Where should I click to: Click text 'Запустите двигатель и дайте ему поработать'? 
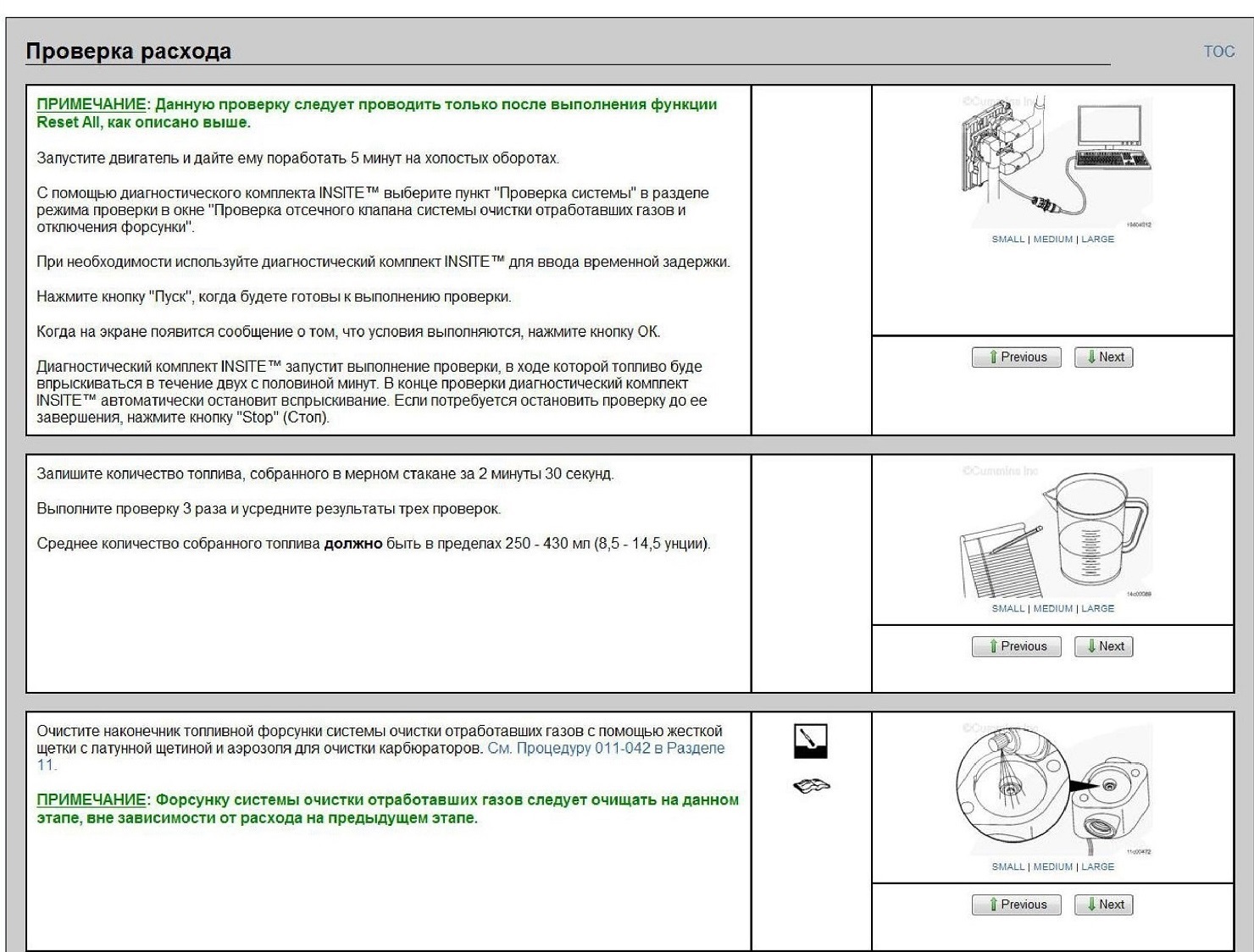(192, 158)
